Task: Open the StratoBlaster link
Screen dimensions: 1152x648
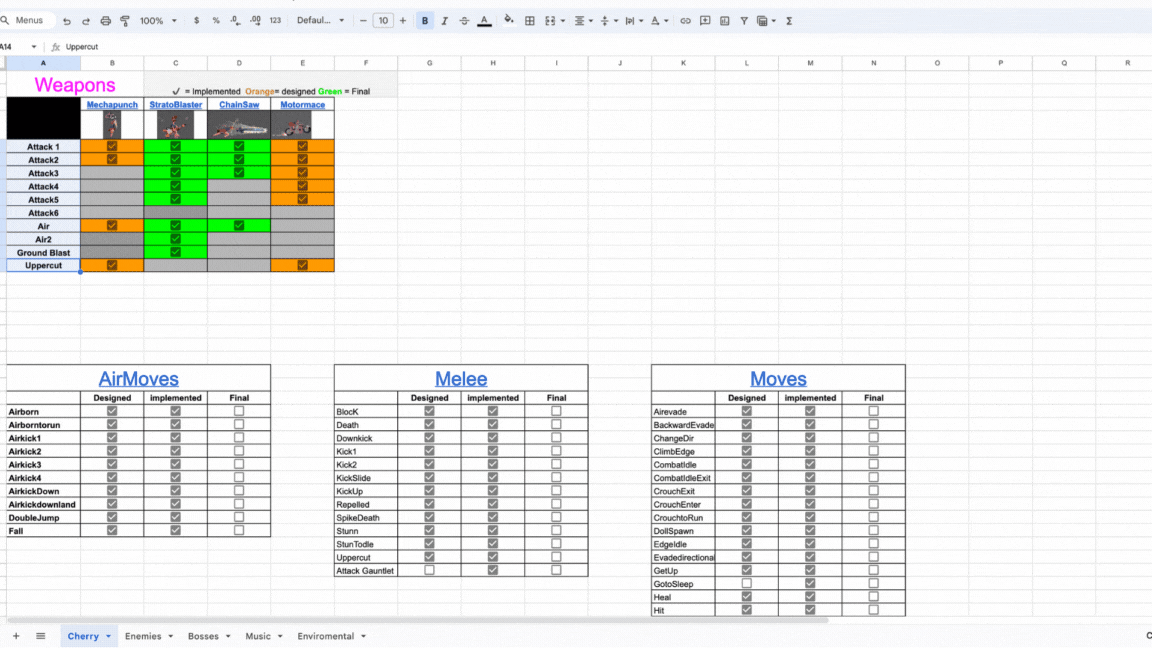Action: 176,105
